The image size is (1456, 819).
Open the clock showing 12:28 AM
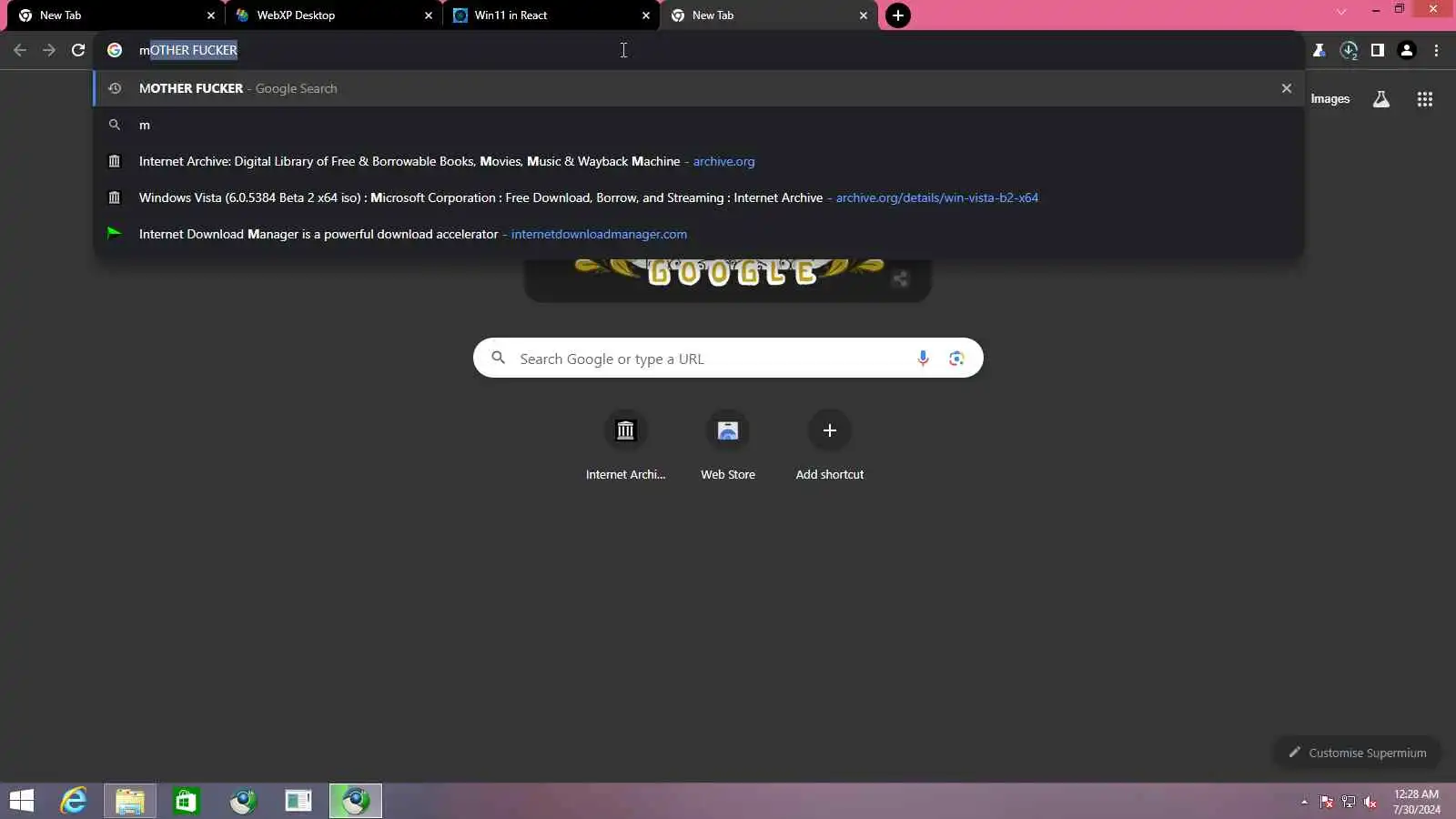coord(1416,801)
